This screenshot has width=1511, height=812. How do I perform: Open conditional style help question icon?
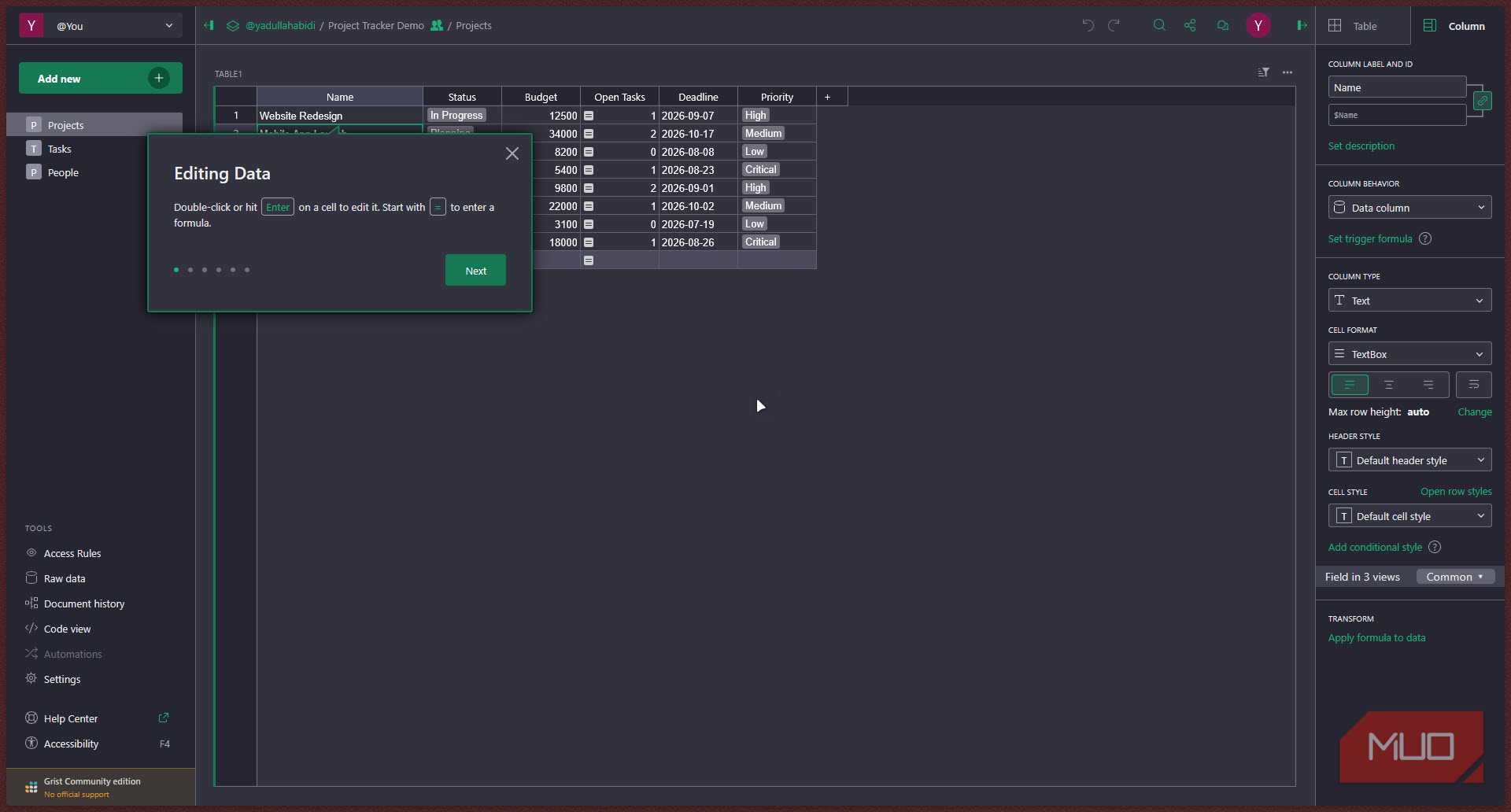pyautogui.click(x=1435, y=547)
